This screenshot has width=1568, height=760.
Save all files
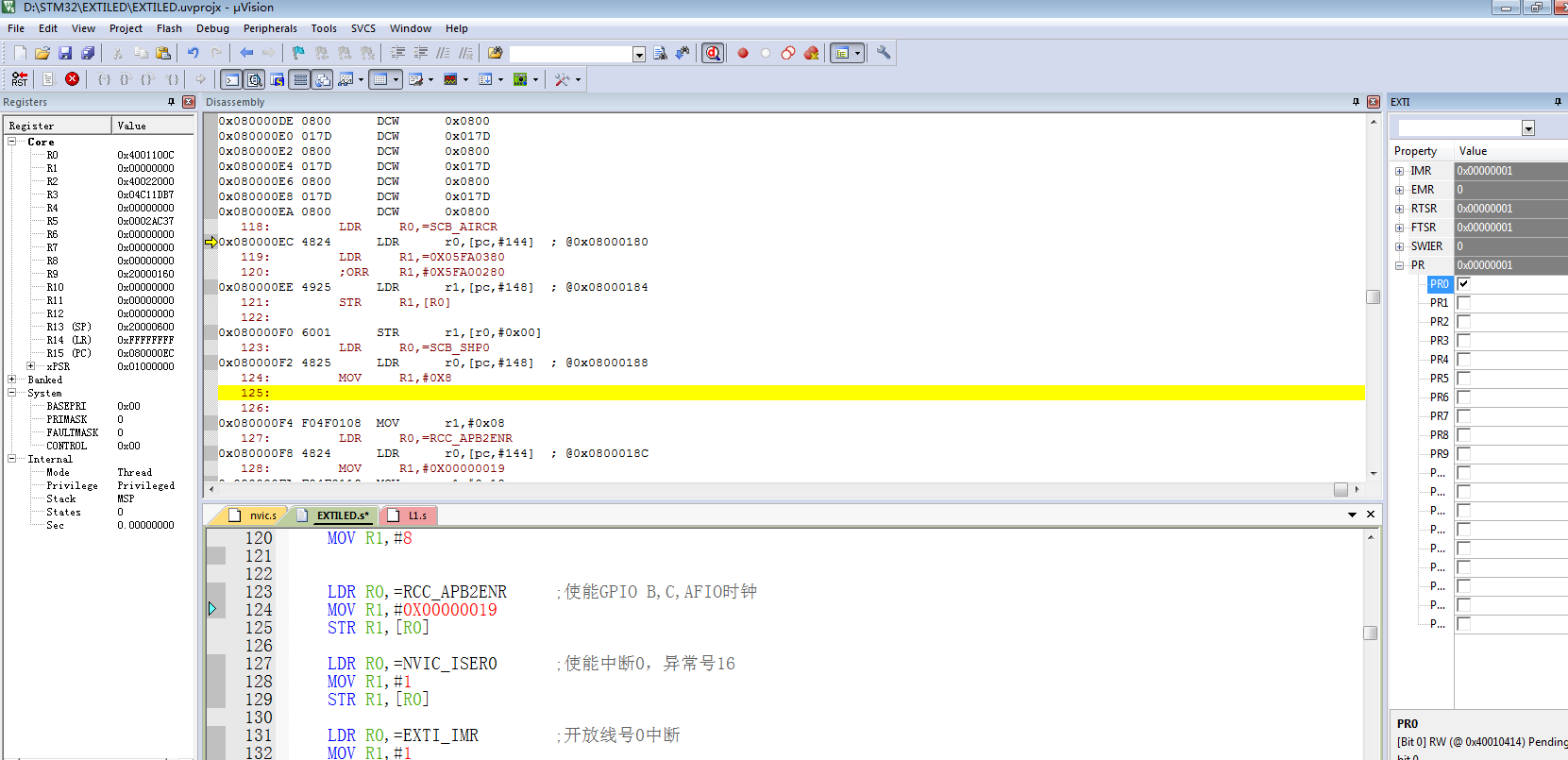(88, 53)
